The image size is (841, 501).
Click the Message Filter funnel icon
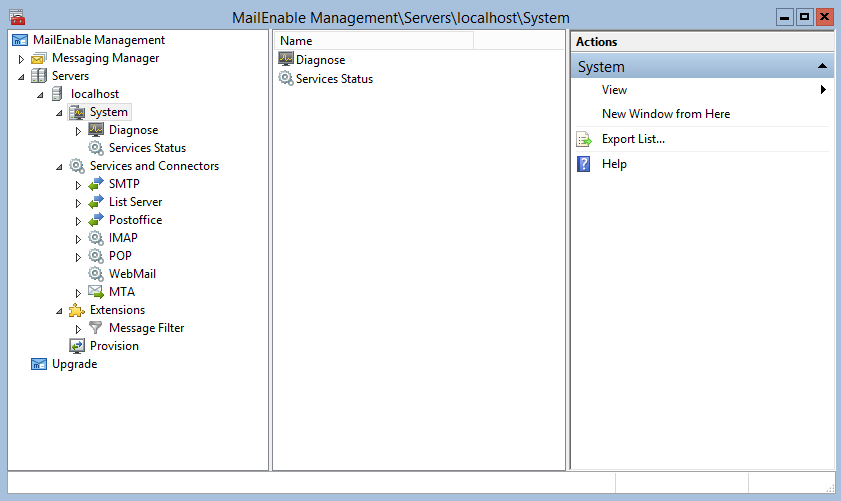96,328
